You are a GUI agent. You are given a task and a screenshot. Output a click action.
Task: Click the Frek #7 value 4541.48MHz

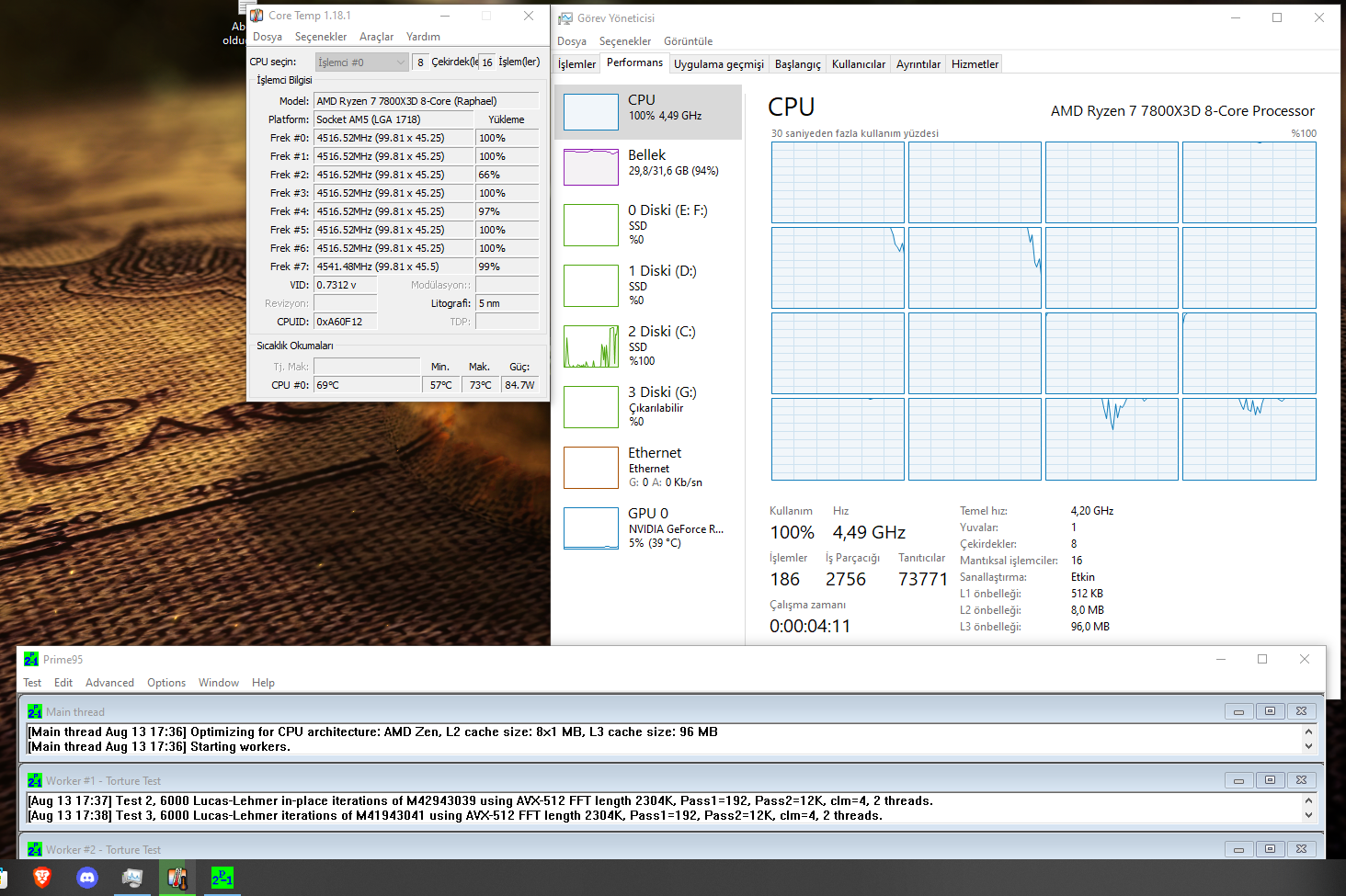(x=394, y=267)
